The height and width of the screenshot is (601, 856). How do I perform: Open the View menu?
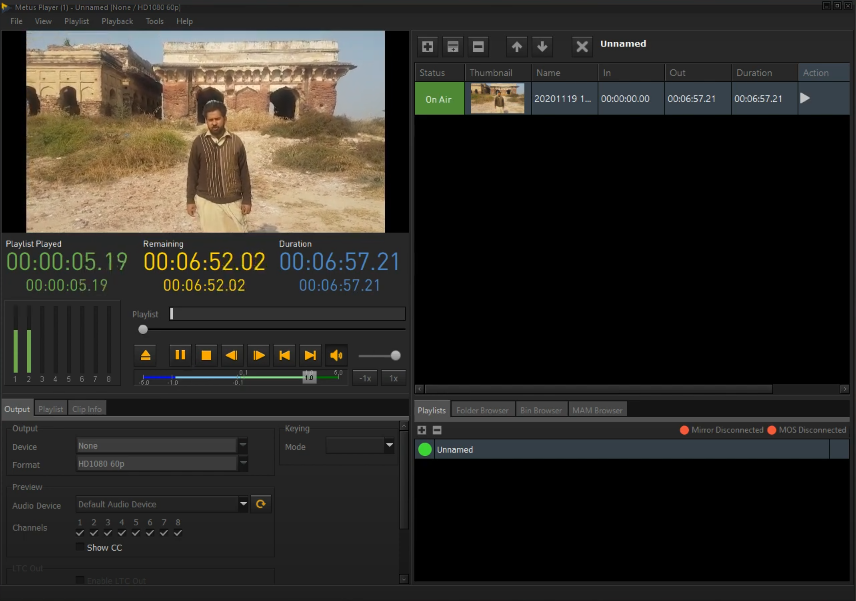(43, 21)
